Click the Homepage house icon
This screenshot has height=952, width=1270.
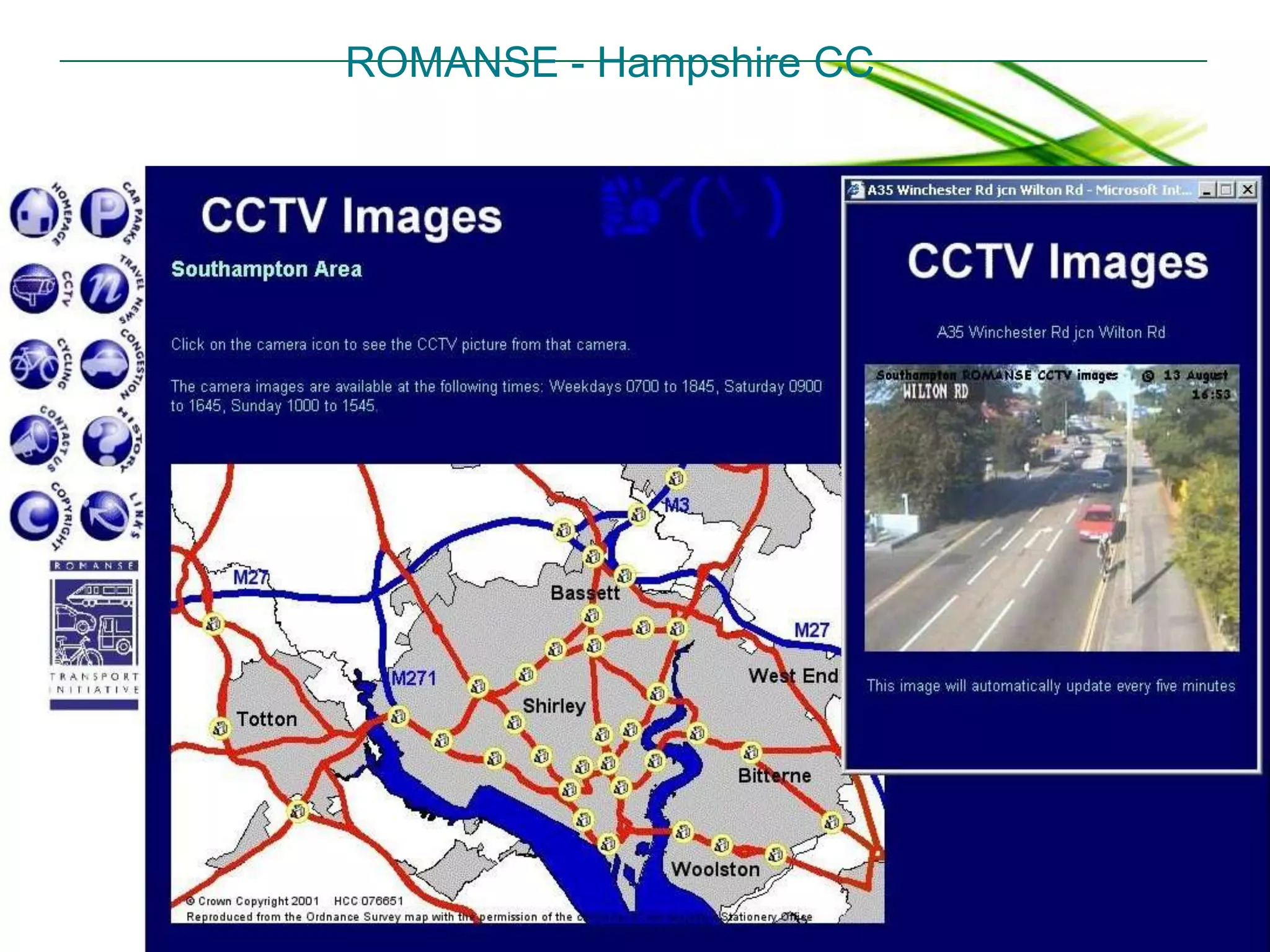[x=35, y=213]
